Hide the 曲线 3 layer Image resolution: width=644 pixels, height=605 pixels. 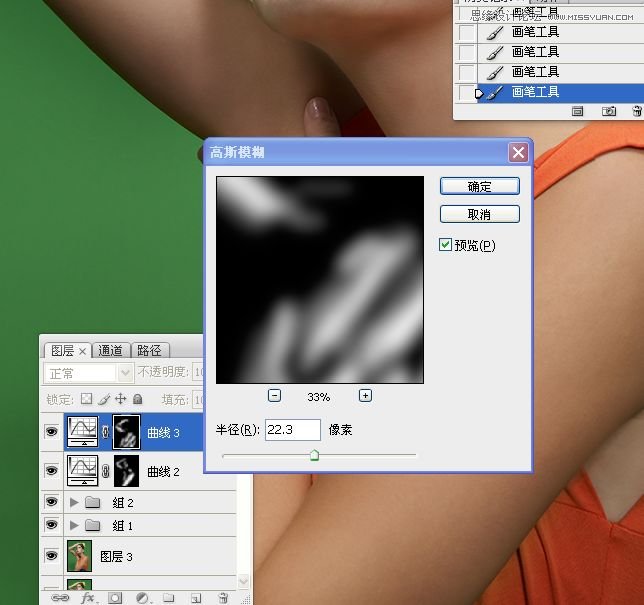(51, 431)
